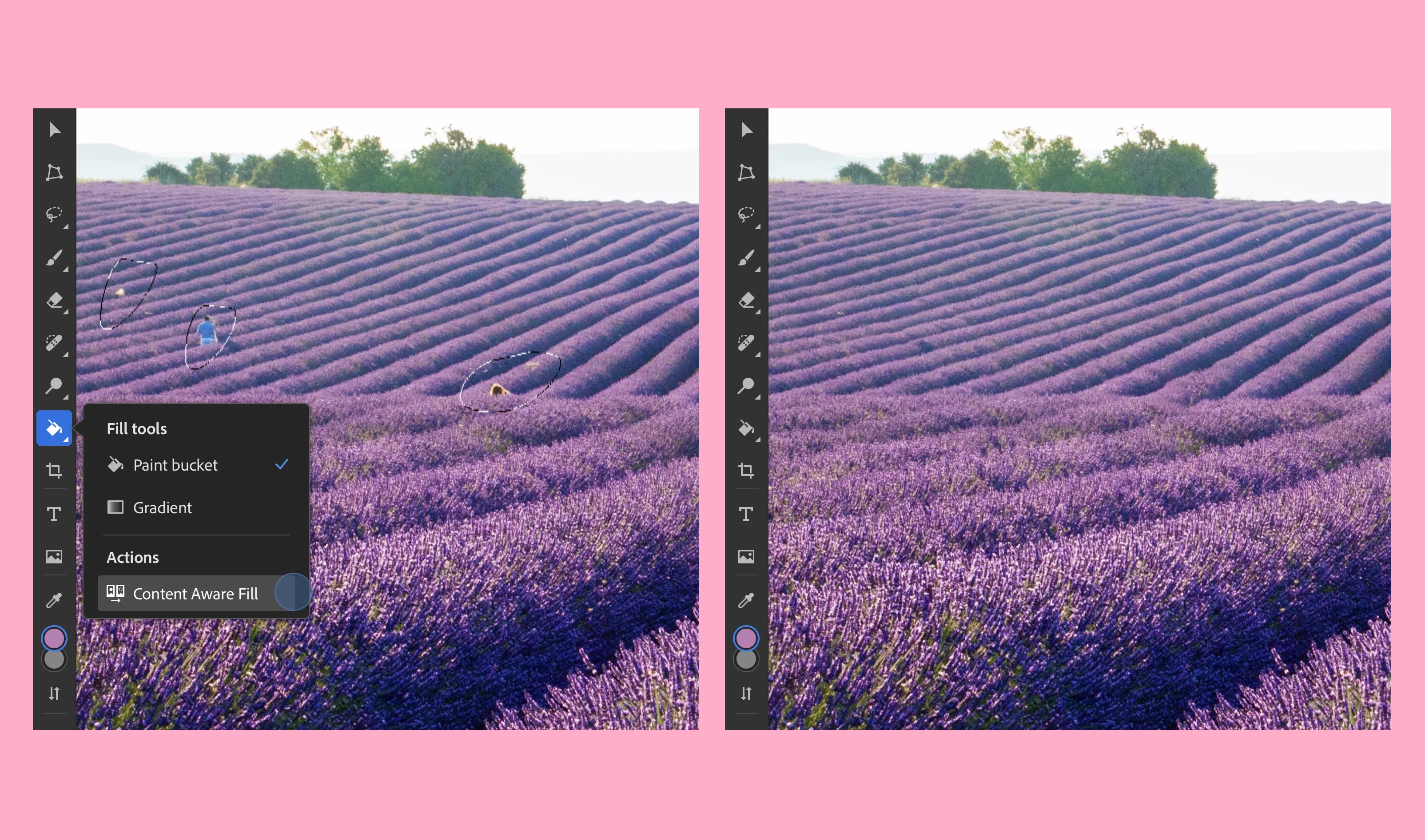Open the gray background color swatch on right

pos(746,660)
